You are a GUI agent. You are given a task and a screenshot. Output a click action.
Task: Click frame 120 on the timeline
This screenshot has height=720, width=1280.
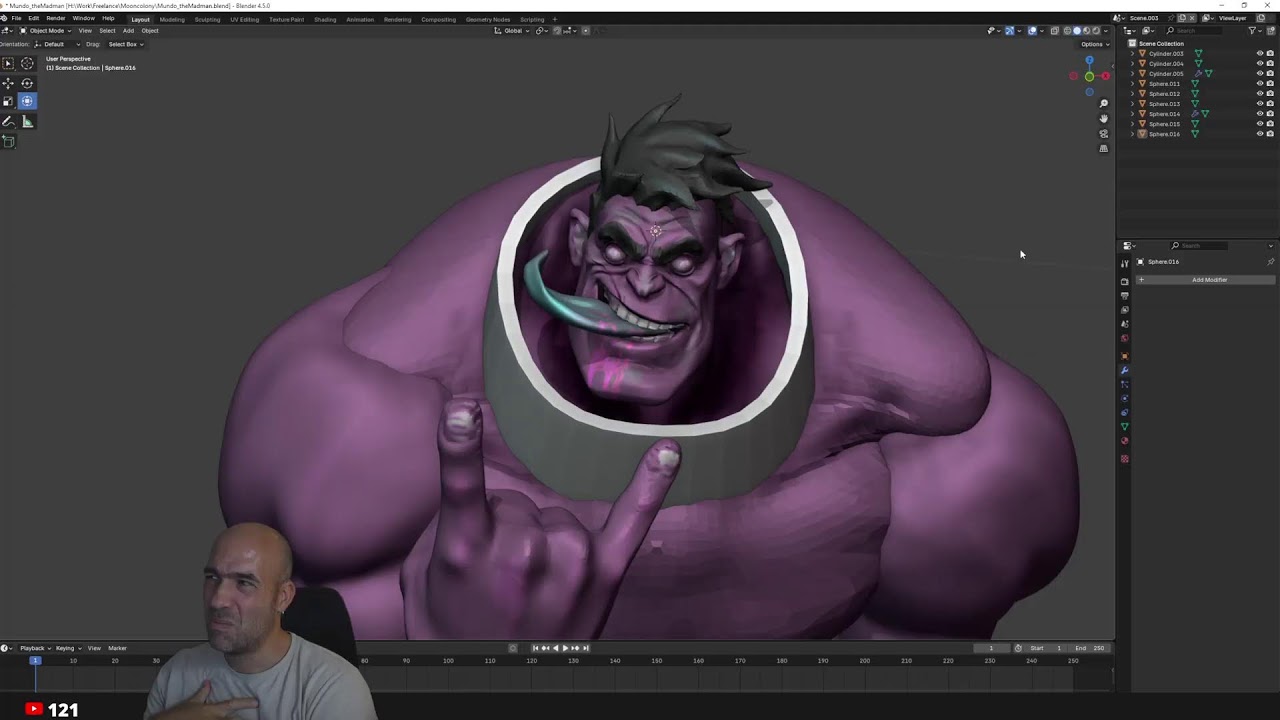pyautogui.click(x=531, y=661)
